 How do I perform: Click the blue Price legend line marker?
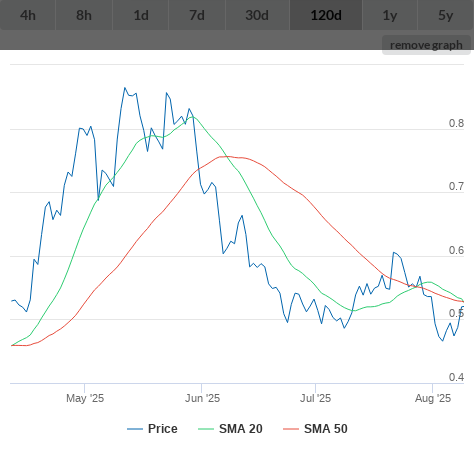(x=135, y=429)
